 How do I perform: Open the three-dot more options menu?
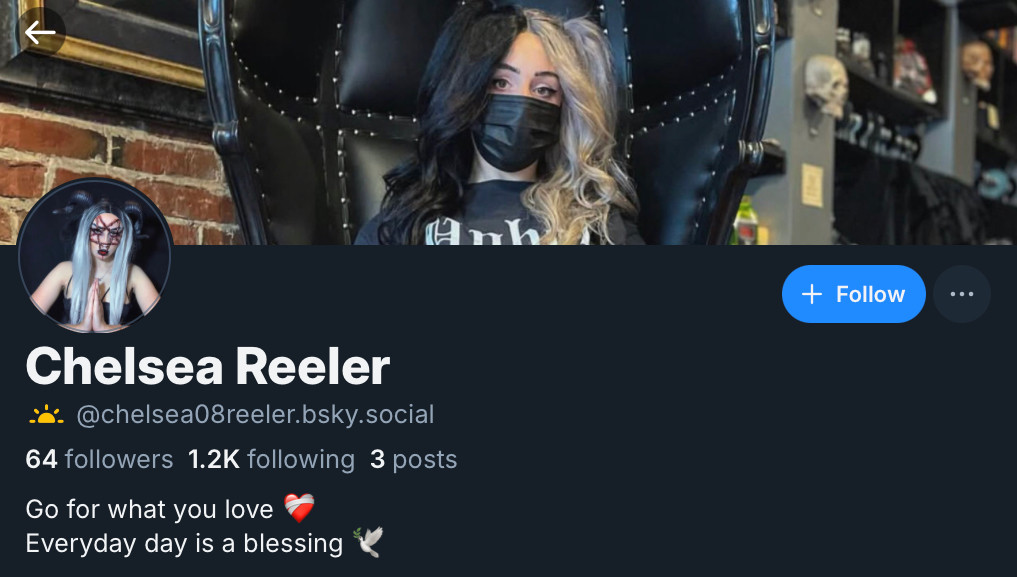pyautogui.click(x=961, y=294)
